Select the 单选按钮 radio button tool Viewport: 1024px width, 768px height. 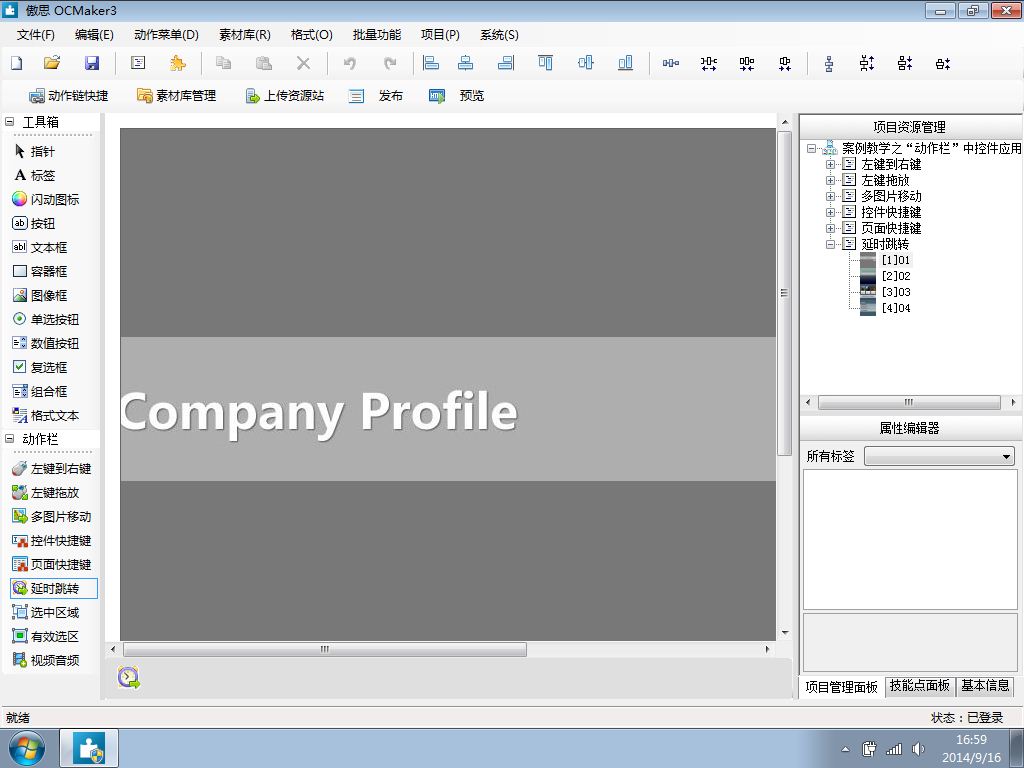coord(46,319)
